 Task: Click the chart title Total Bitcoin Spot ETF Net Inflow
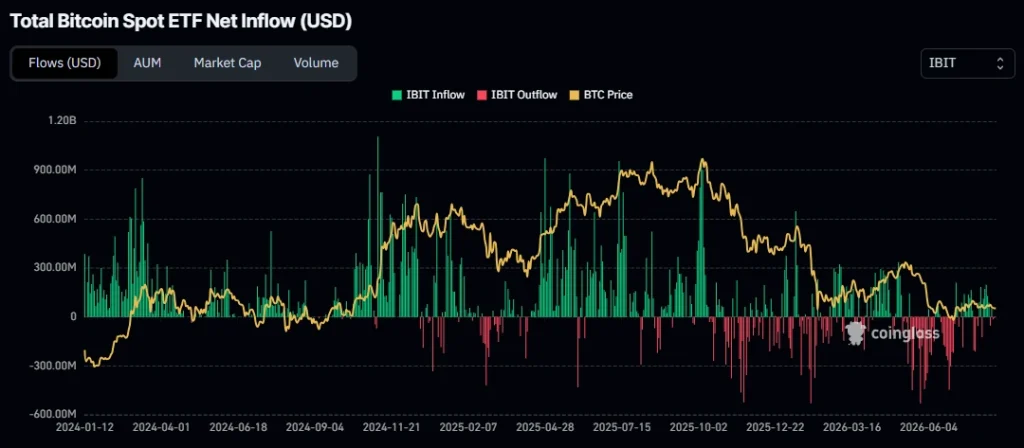182,22
